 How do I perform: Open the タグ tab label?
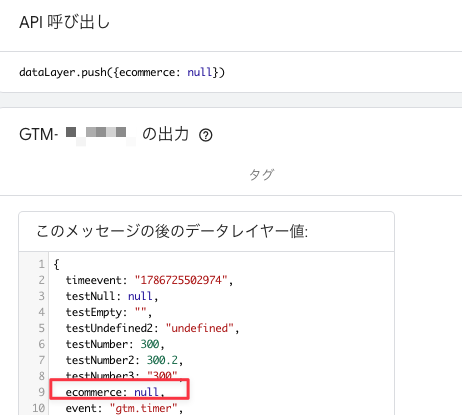(262, 175)
